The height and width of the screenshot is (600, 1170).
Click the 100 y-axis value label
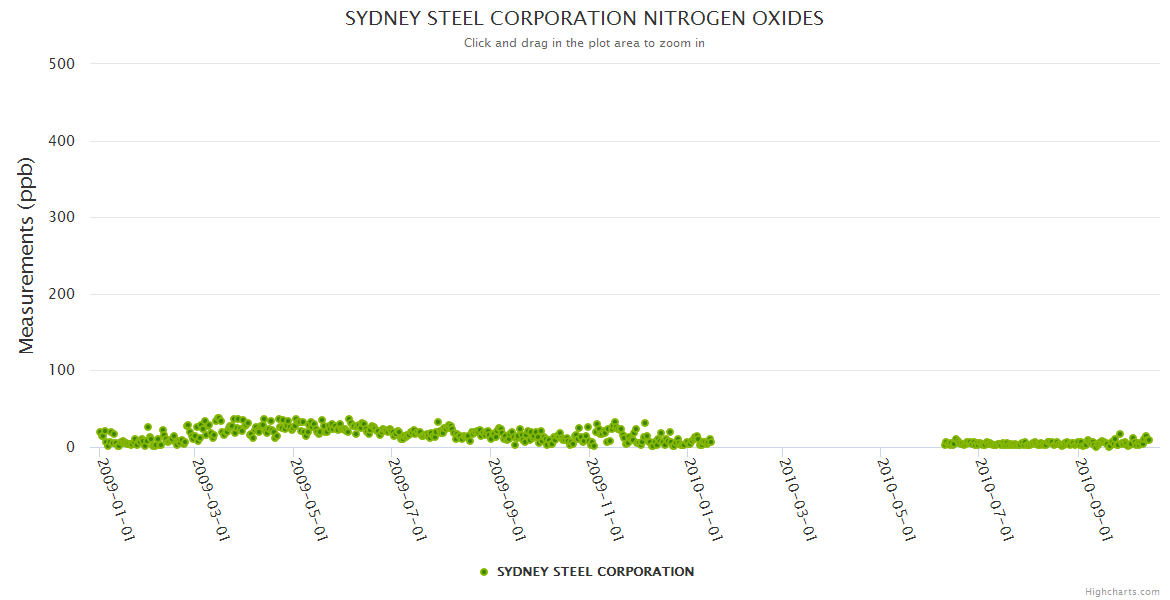[62, 371]
